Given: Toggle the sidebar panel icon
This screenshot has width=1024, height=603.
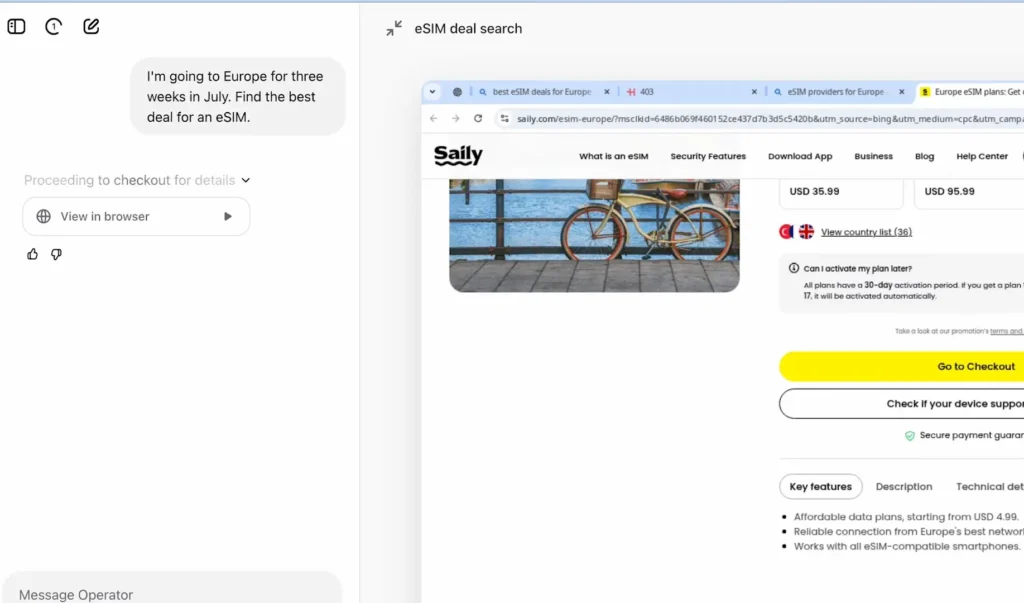Looking at the screenshot, I should [x=16, y=27].
